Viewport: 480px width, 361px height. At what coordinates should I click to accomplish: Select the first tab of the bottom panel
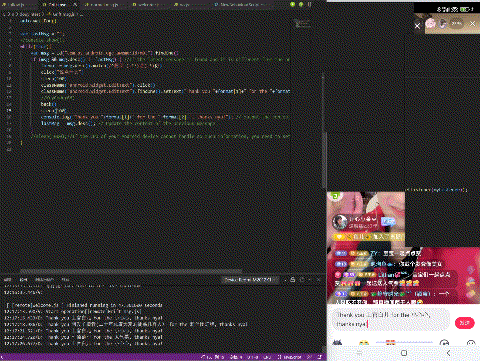click(7, 279)
